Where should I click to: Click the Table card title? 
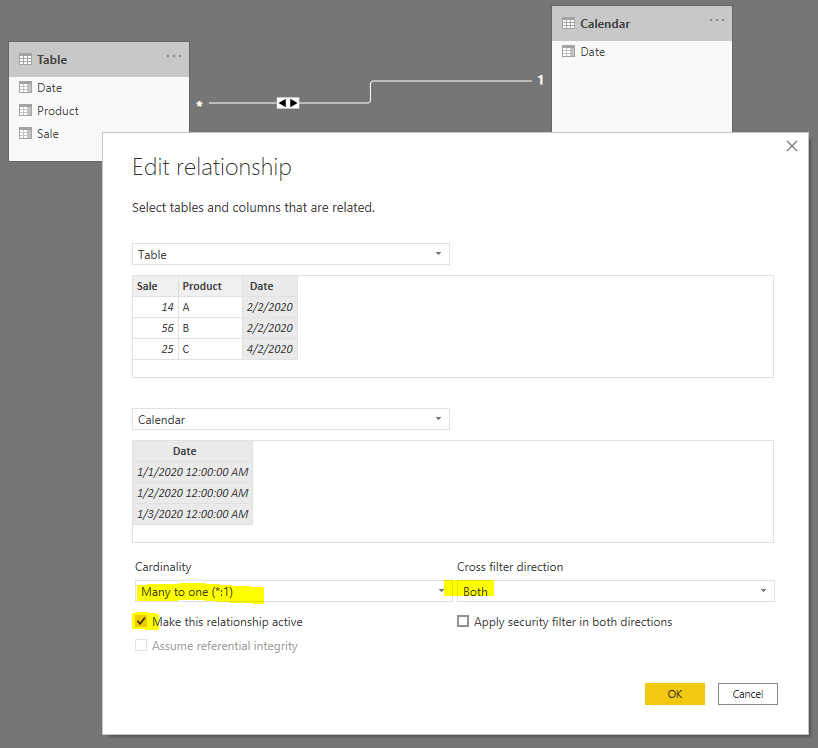pyautogui.click(x=52, y=59)
